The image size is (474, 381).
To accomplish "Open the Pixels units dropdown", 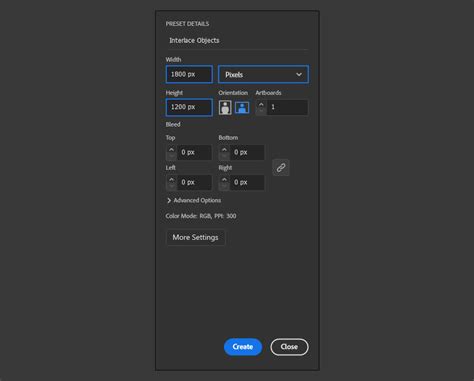I will pos(263,74).
